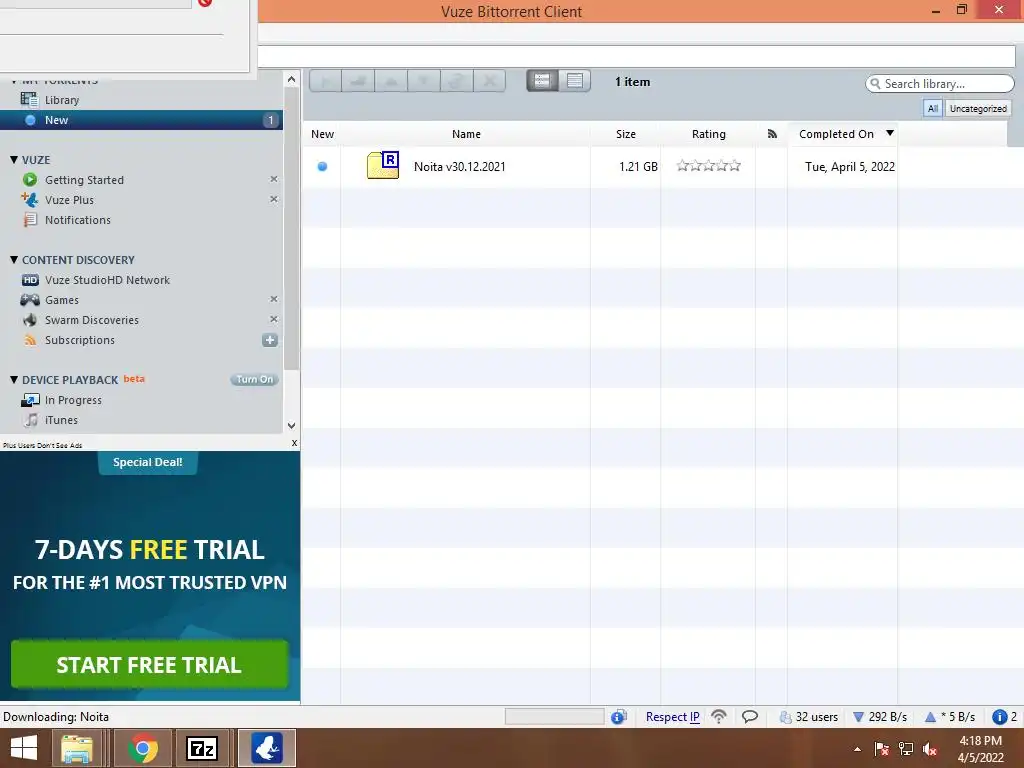Add a subscription with the plus button
The height and width of the screenshot is (768, 1024).
tap(270, 340)
